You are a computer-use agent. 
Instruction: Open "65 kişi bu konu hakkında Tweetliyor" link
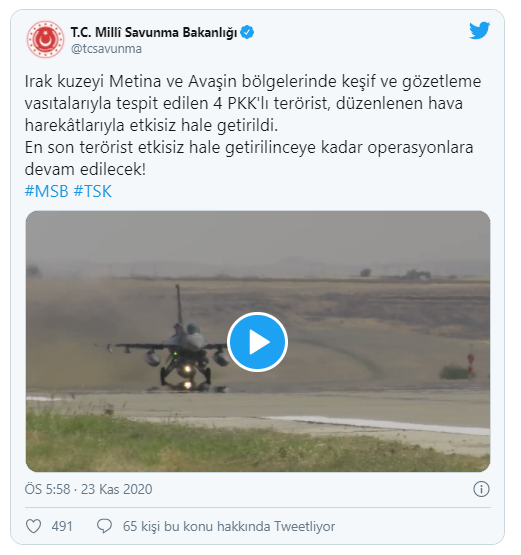click(x=229, y=526)
